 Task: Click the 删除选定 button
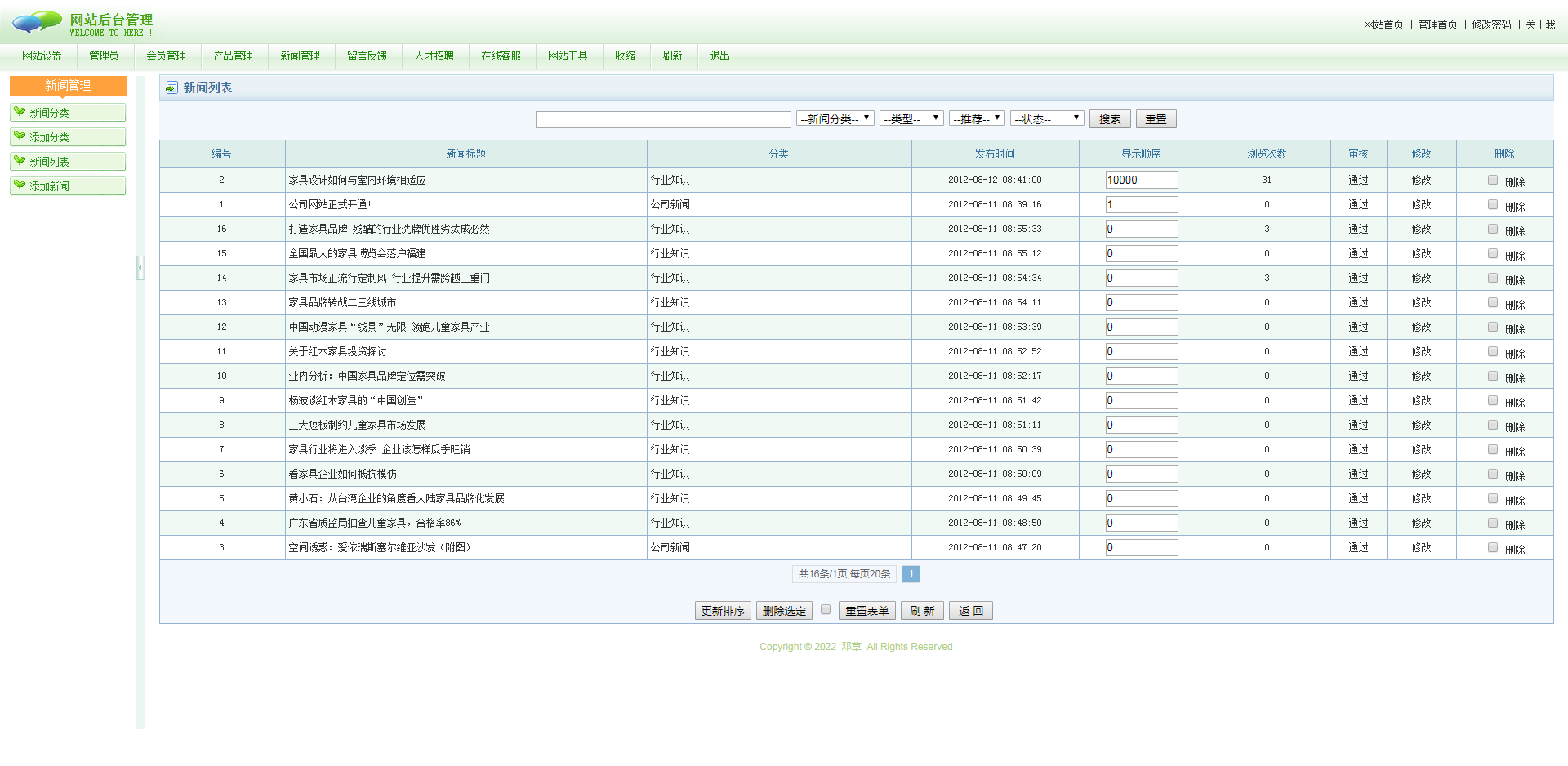pos(784,611)
